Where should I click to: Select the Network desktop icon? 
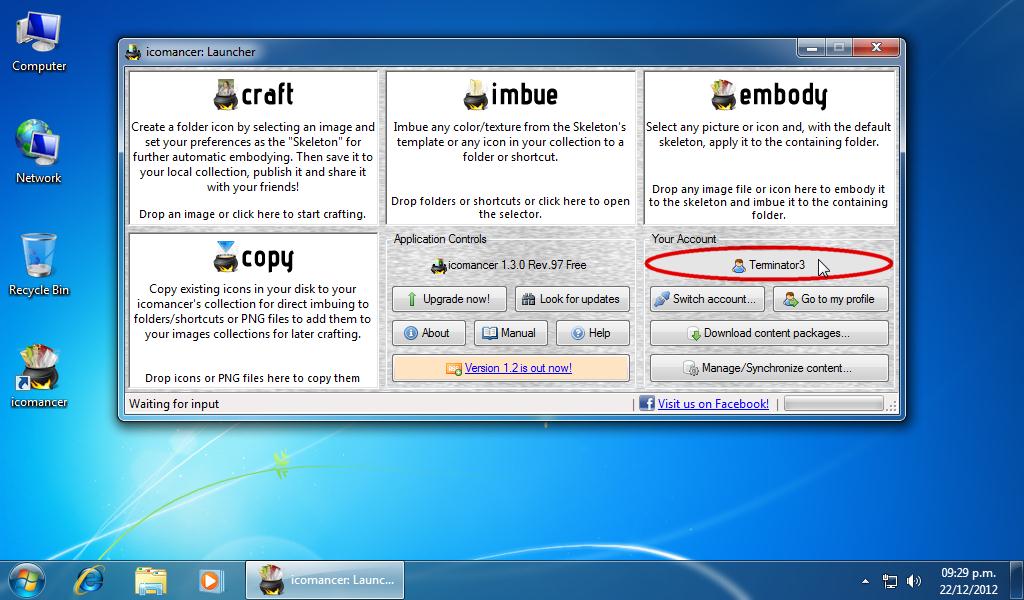pyautogui.click(x=39, y=151)
